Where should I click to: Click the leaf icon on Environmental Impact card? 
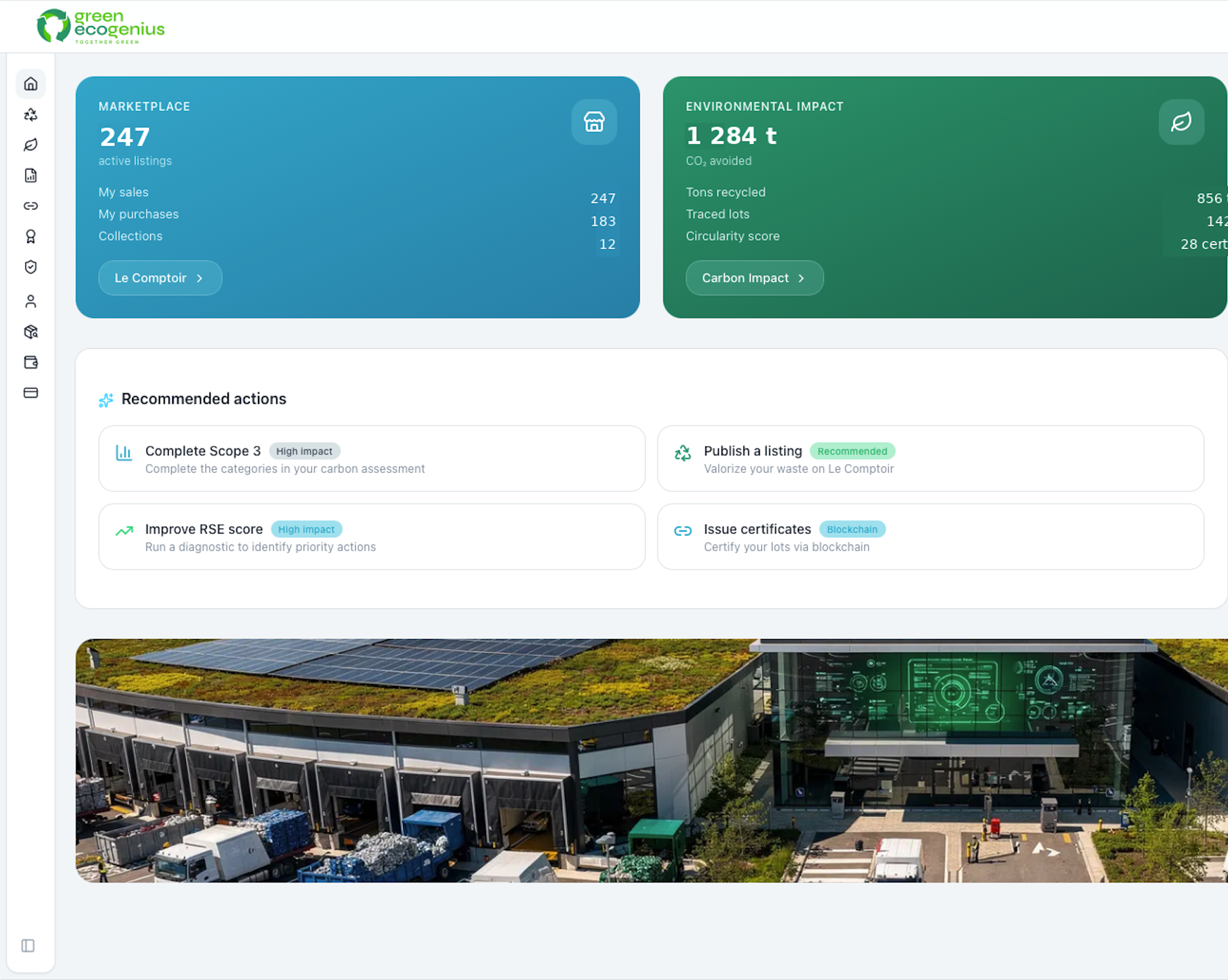click(x=1181, y=122)
